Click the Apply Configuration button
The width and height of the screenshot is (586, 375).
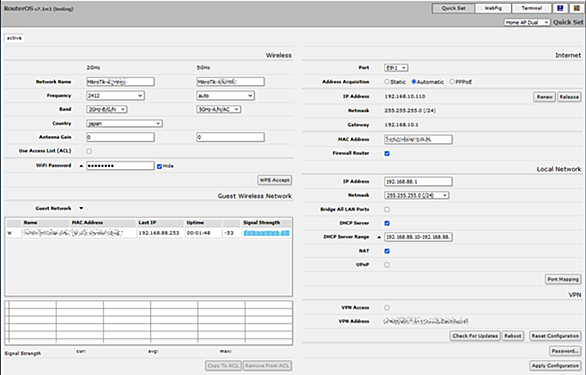pyautogui.click(x=555, y=366)
